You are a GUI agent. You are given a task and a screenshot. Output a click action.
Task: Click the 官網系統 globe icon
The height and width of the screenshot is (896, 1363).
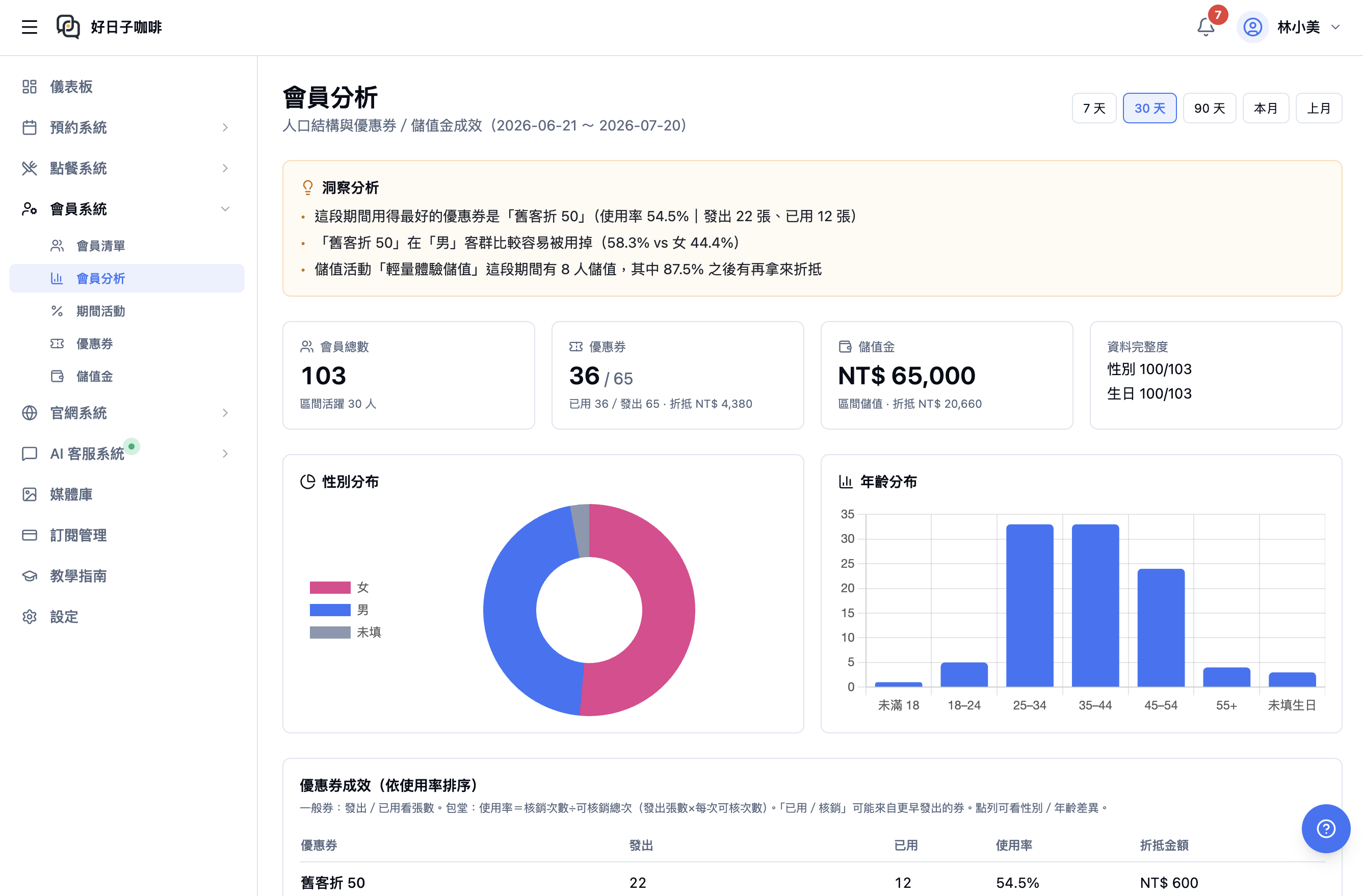(x=29, y=413)
